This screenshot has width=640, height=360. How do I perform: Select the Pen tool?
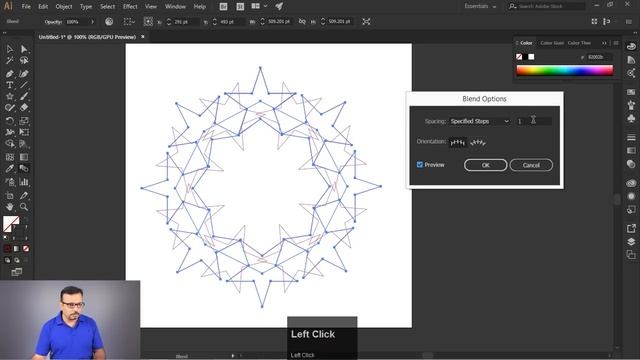point(9,74)
